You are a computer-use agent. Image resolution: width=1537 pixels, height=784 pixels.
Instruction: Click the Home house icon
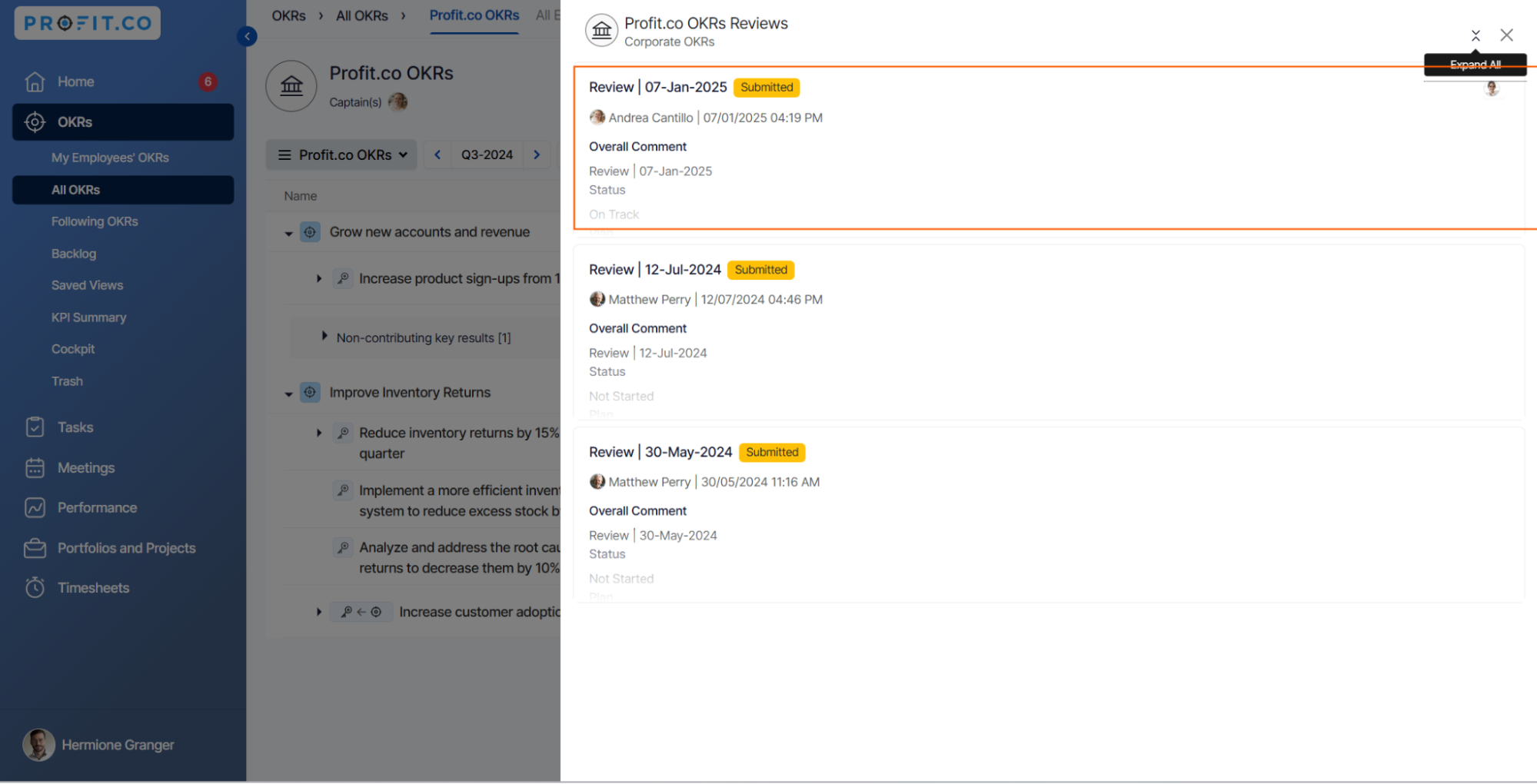[35, 81]
